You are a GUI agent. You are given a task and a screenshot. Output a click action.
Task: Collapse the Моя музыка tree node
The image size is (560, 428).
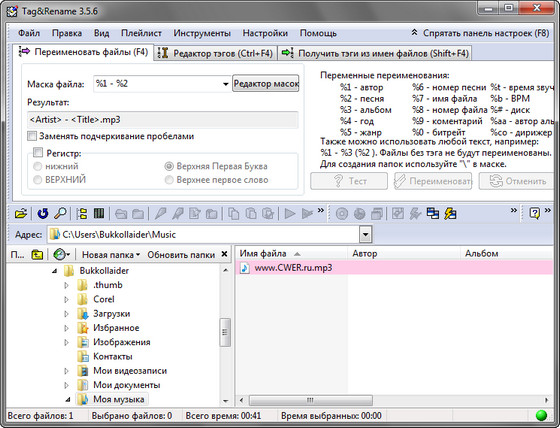coord(68,399)
